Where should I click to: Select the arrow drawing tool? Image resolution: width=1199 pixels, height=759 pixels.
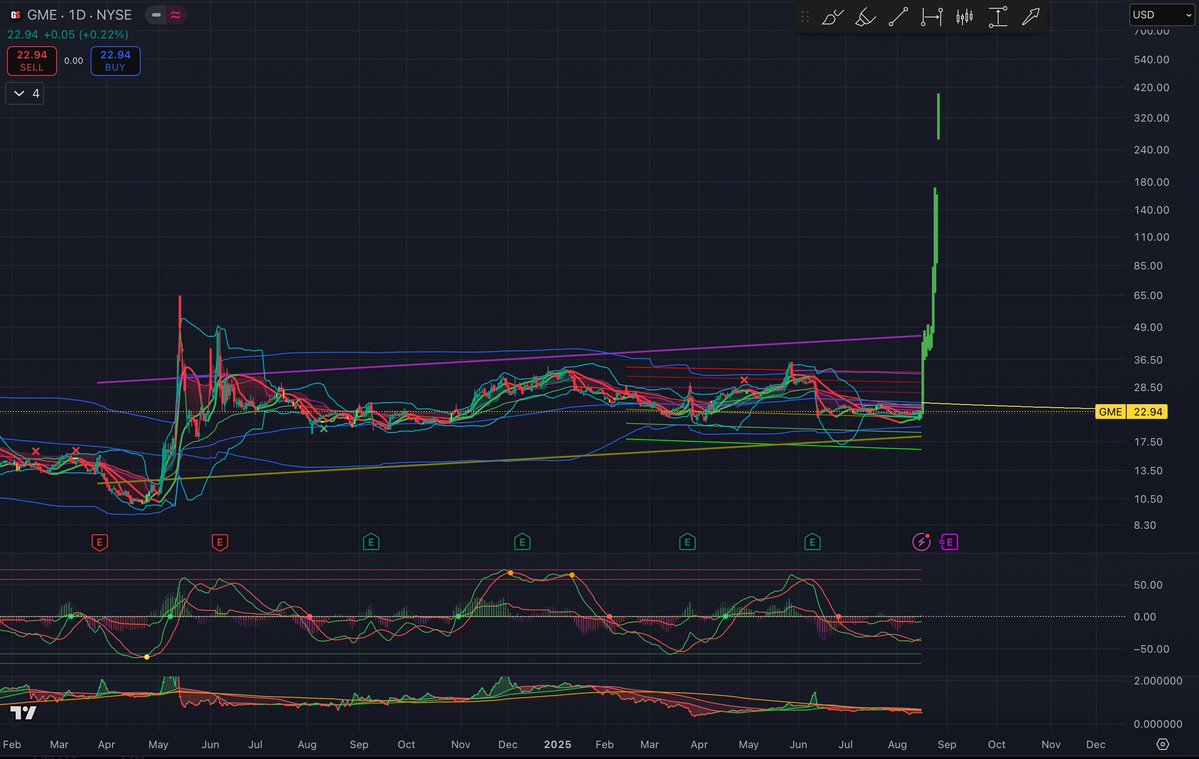(1031, 17)
